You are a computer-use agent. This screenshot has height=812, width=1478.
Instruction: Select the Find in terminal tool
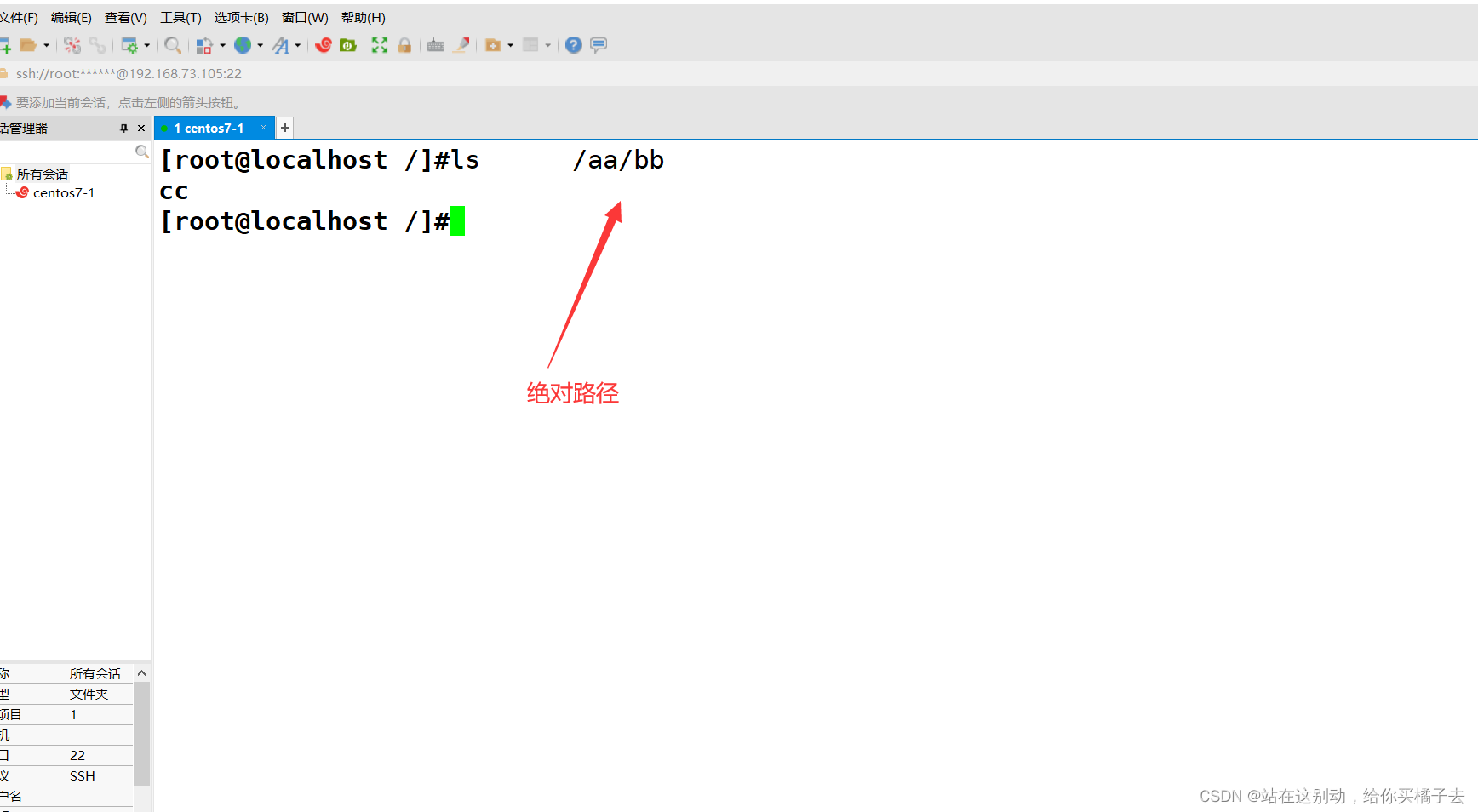click(x=173, y=44)
